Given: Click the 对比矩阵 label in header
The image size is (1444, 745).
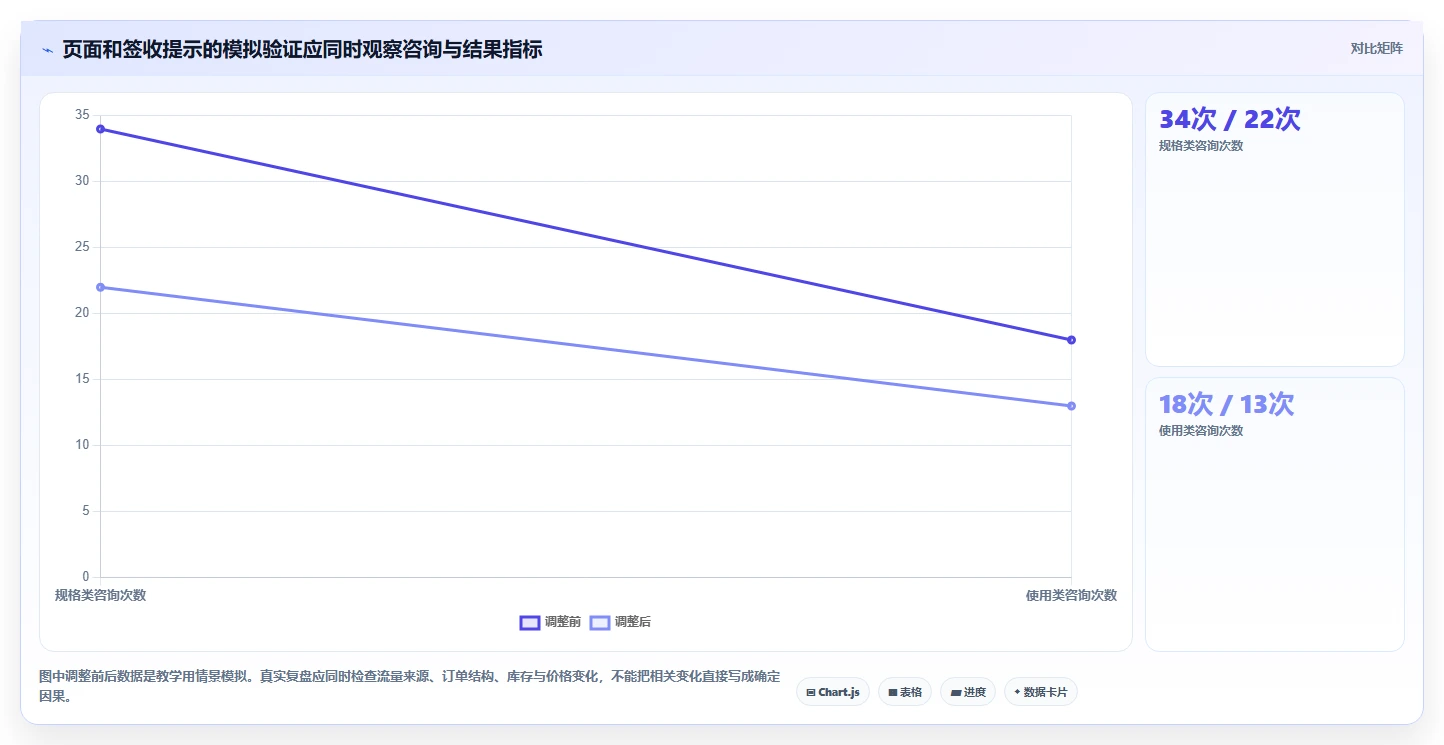Looking at the screenshot, I should 1376,48.
